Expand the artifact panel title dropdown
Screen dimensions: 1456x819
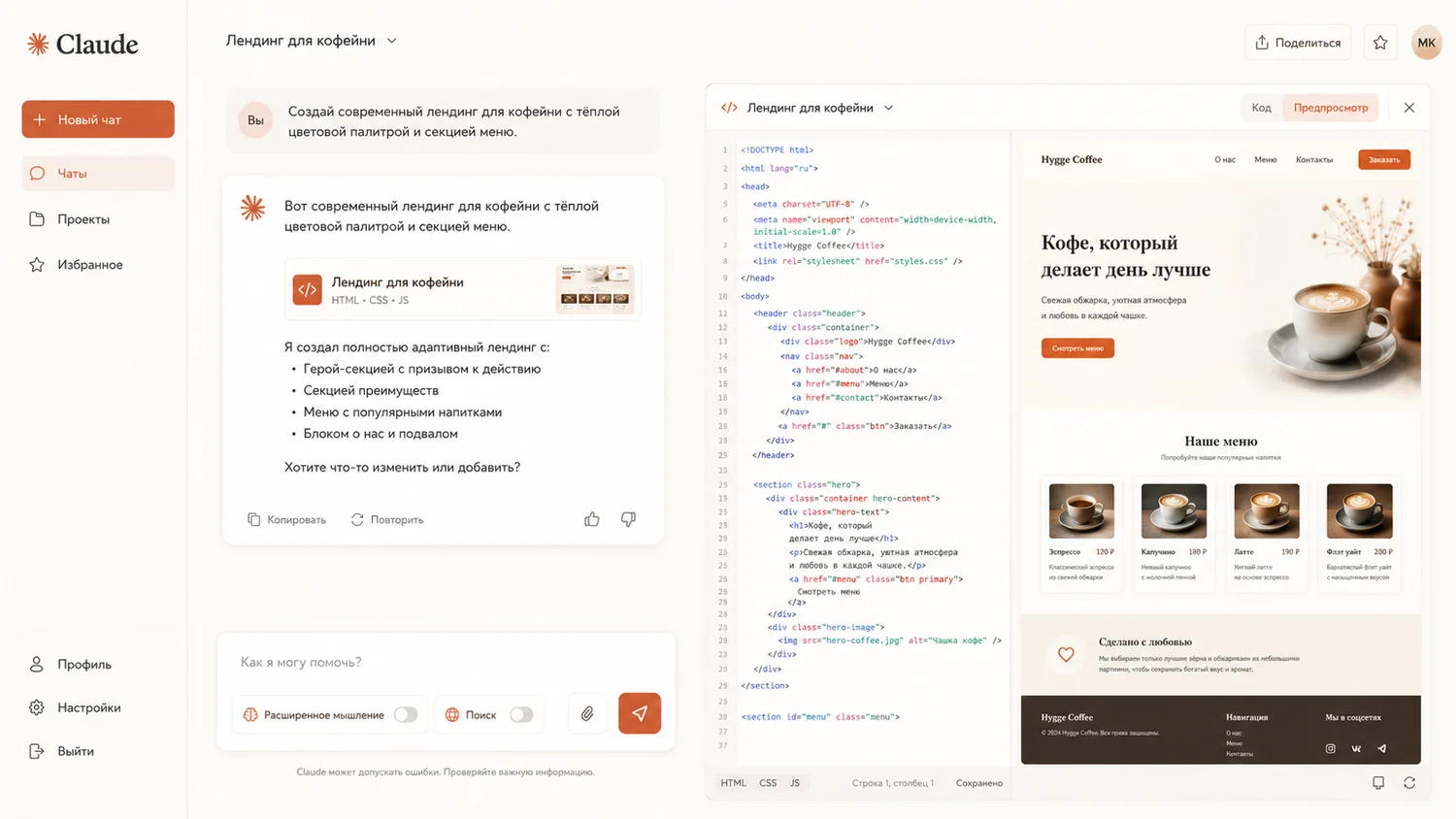pyautogui.click(x=888, y=108)
